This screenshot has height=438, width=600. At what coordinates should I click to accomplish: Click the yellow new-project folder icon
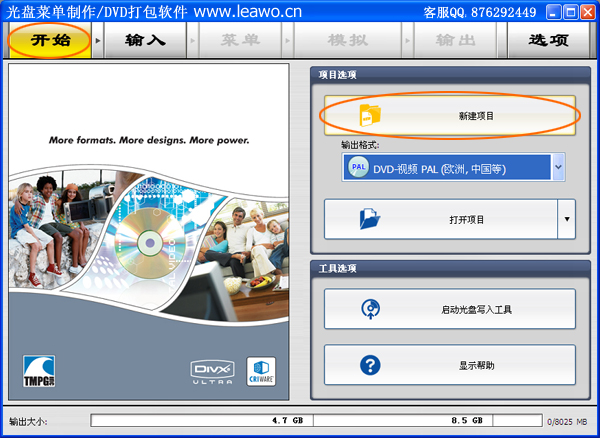[x=370, y=115]
